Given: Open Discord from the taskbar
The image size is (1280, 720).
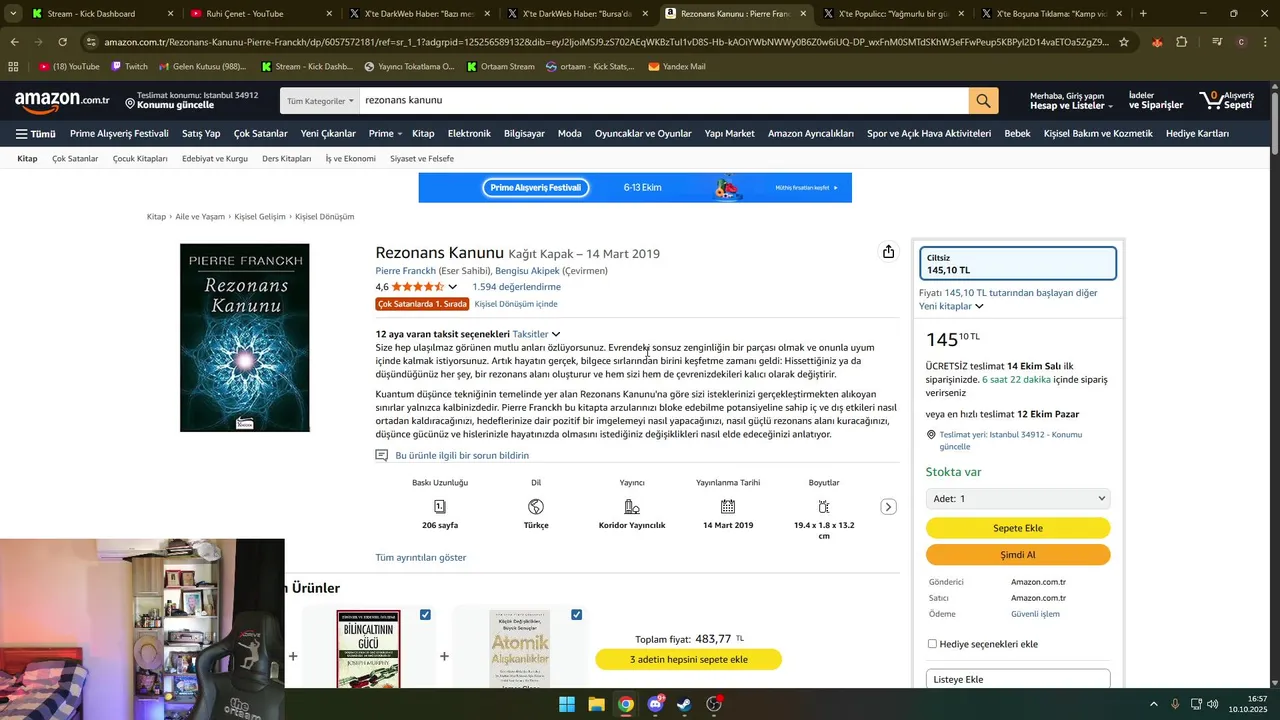Looking at the screenshot, I should pos(656,704).
